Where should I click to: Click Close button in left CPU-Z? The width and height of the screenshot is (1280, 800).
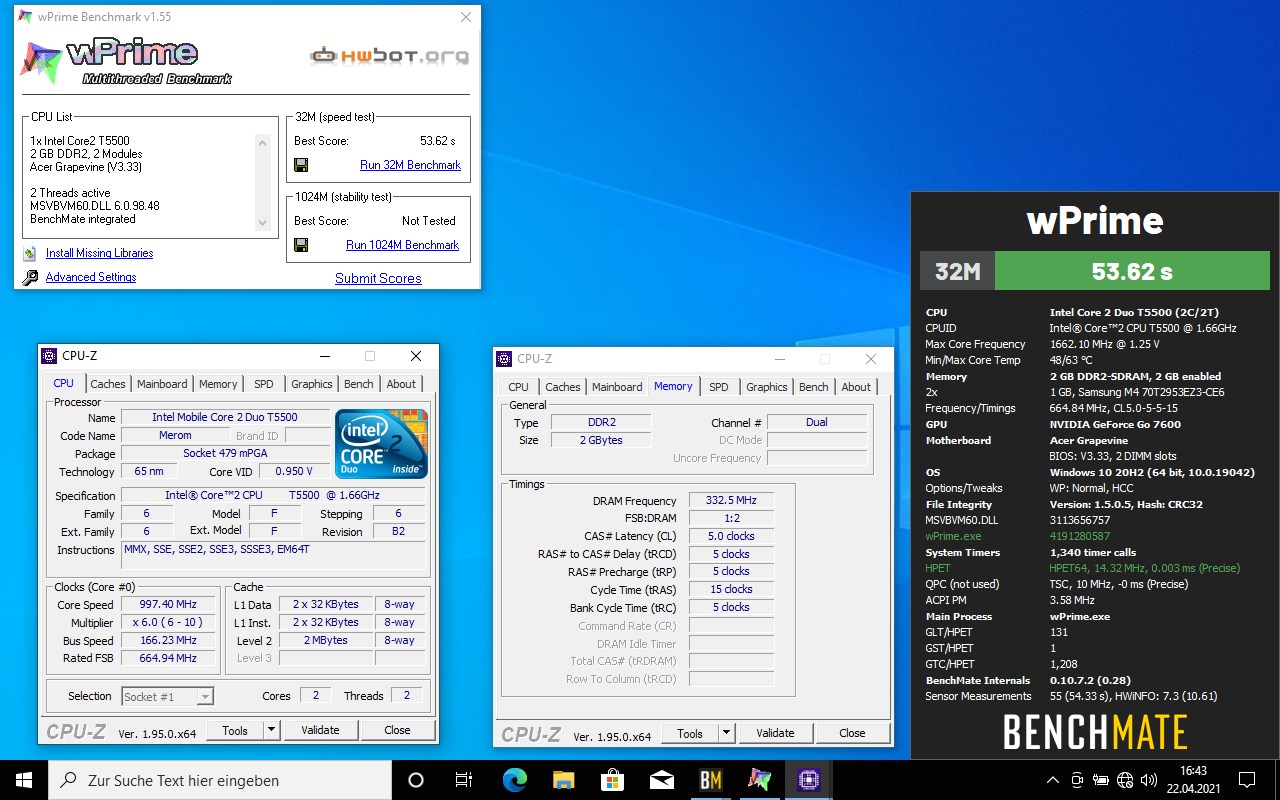[397, 730]
